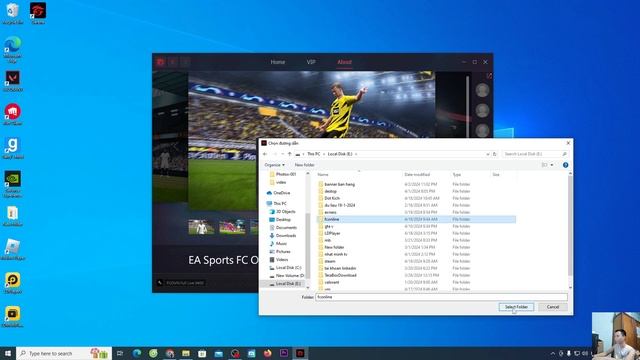The width and height of the screenshot is (640, 360).
Task: Select second game screenshot thumbnail in Garena
Action: [x=232, y=227]
